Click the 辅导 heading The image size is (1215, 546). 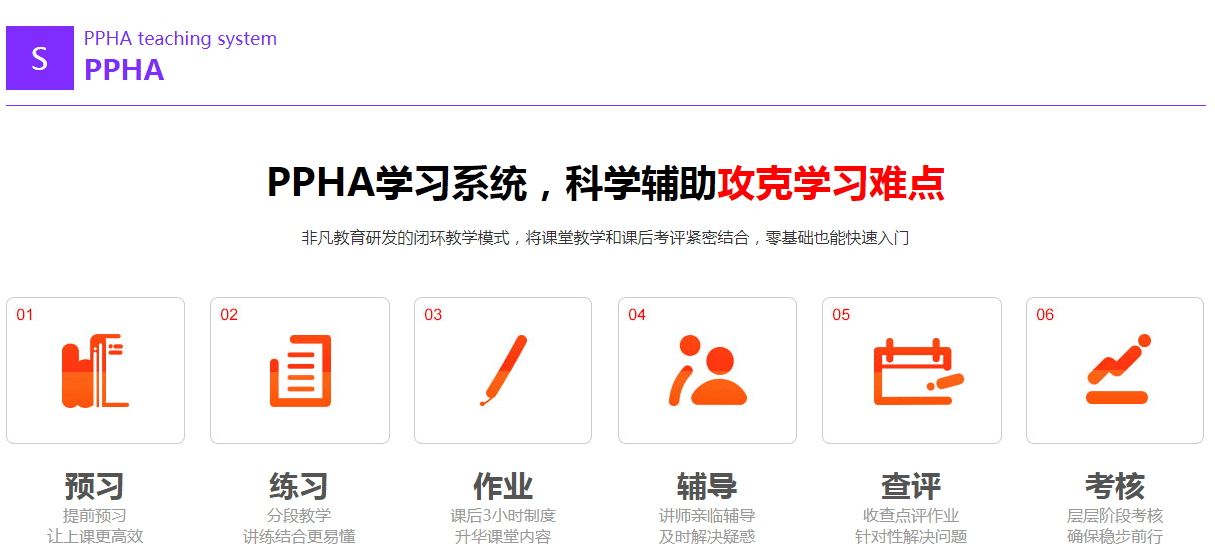click(707, 487)
